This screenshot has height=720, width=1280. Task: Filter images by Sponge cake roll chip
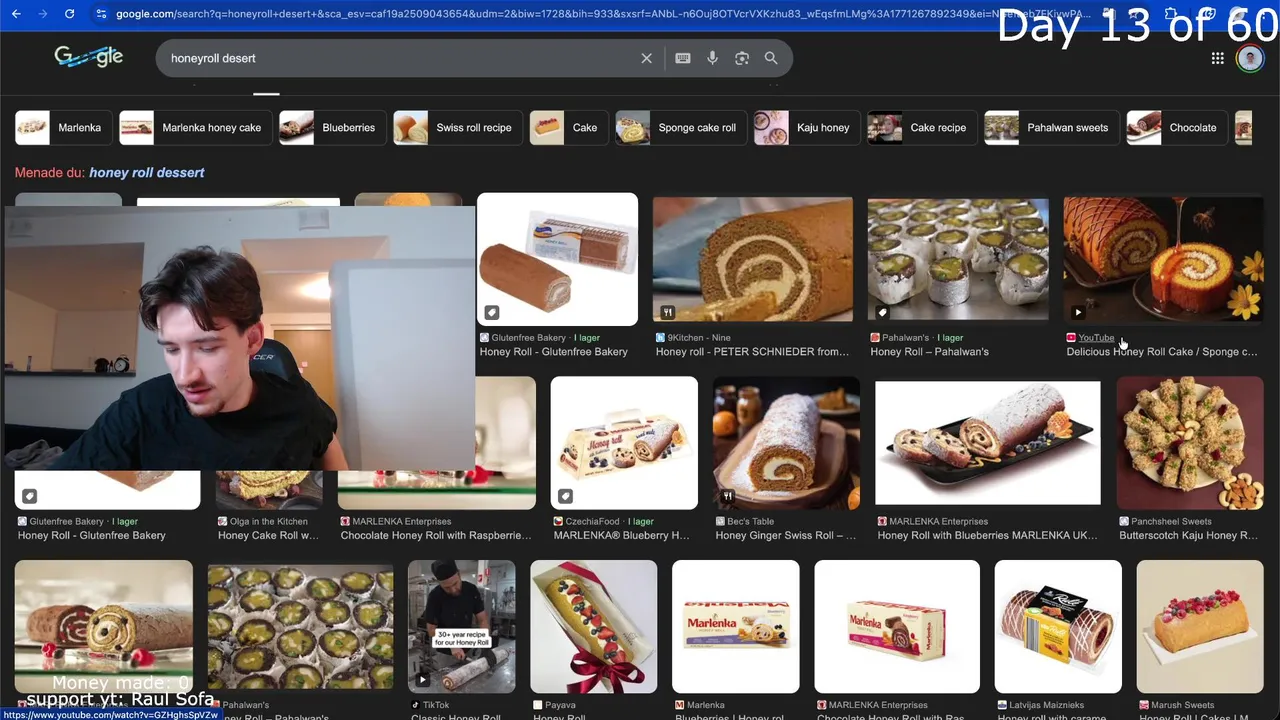pos(681,128)
